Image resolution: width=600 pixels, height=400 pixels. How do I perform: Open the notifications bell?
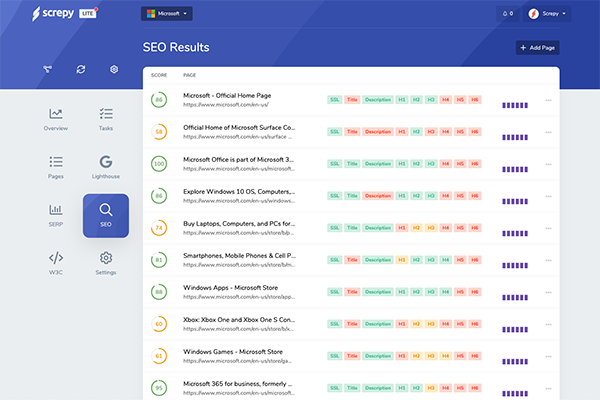[x=507, y=14]
